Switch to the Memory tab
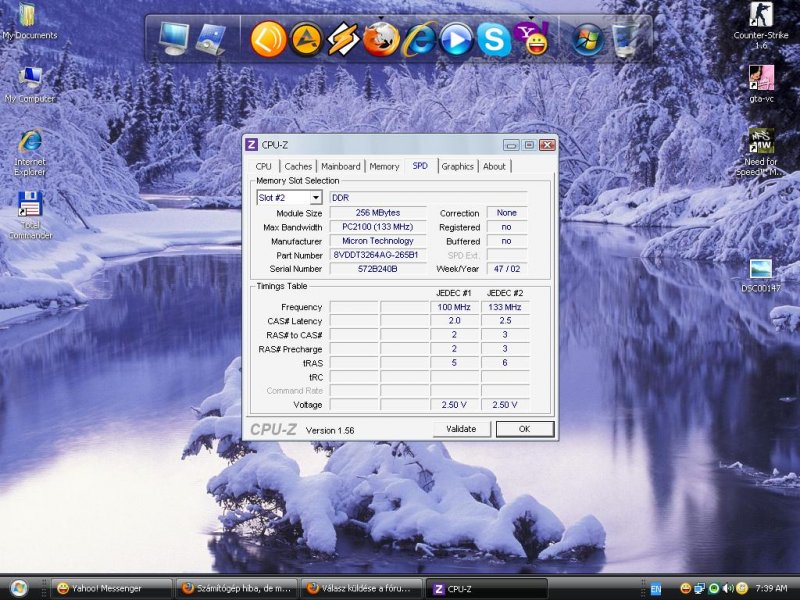The width and height of the screenshot is (800, 600). [384, 166]
